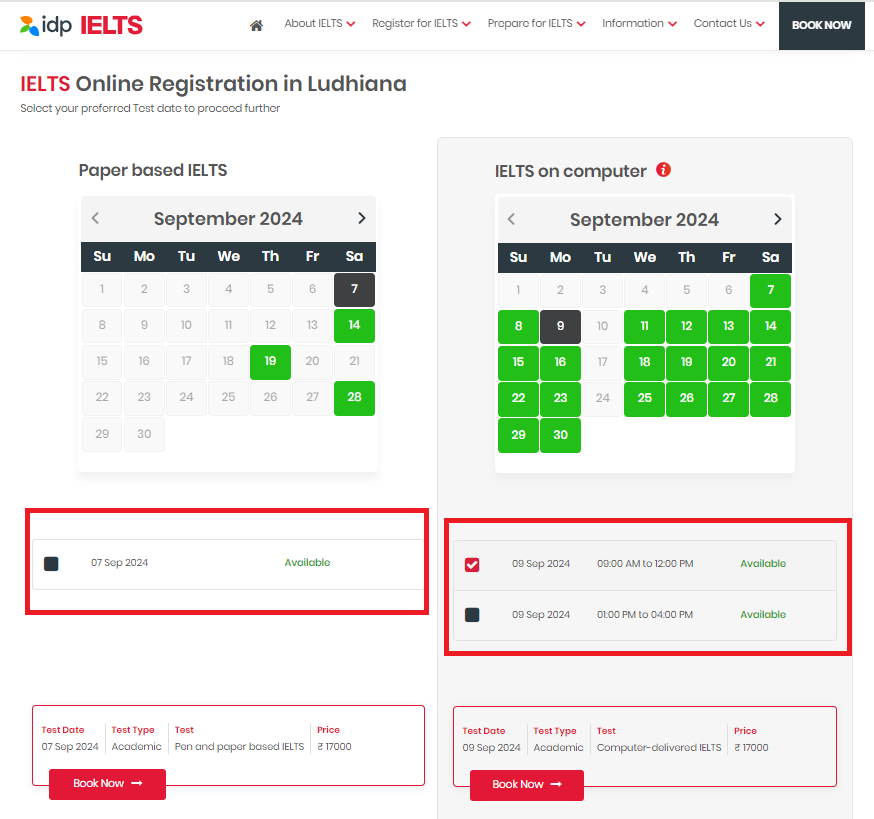Image resolution: width=874 pixels, height=819 pixels.
Task: Click the home icon in navigation bar
Action: click(x=256, y=25)
